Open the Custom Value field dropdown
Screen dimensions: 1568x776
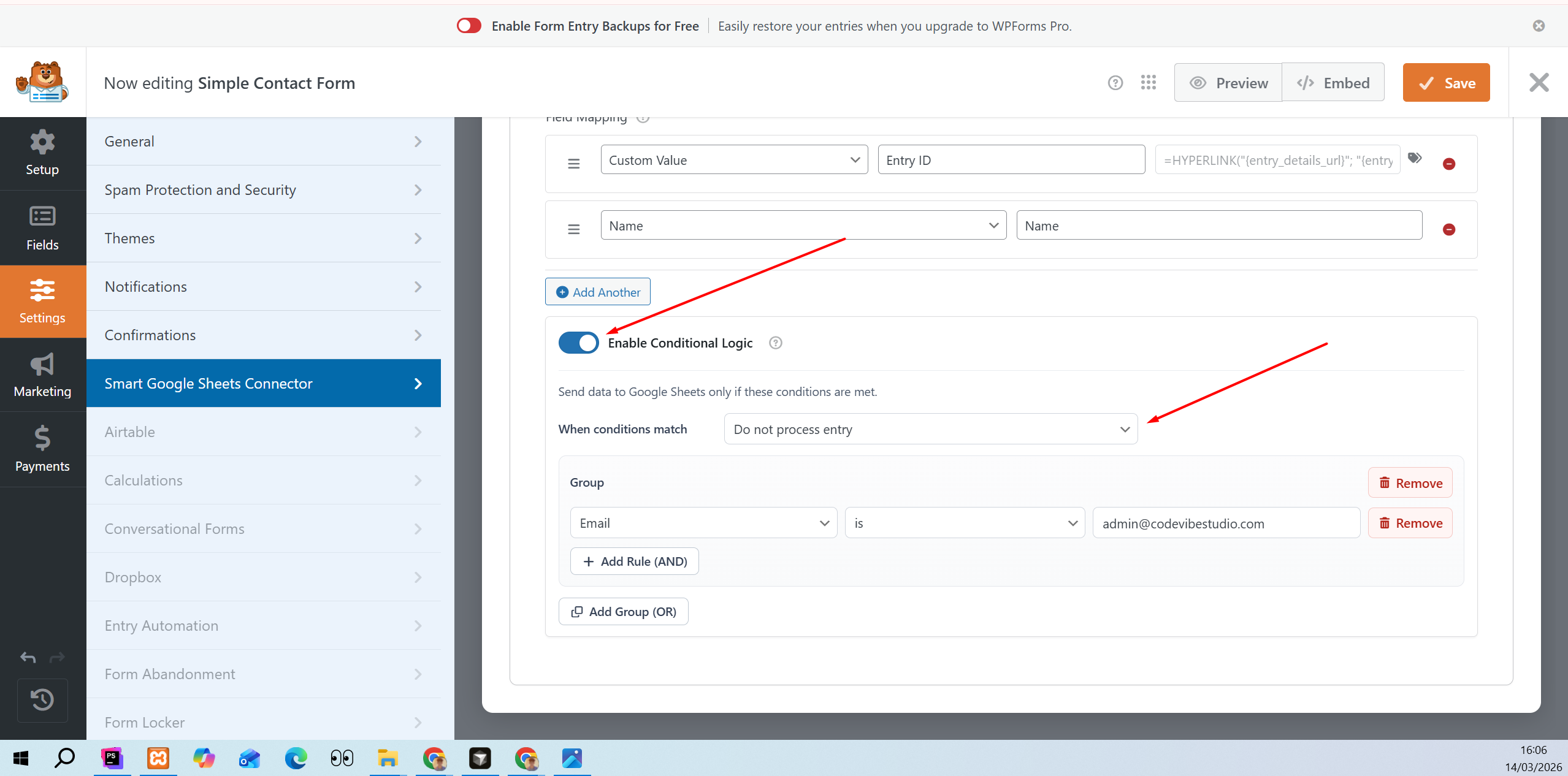734,160
